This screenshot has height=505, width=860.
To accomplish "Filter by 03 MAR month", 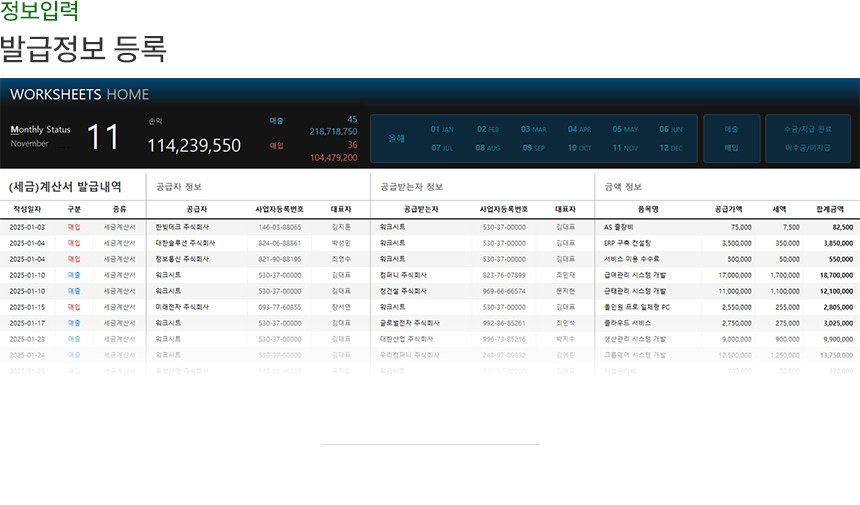I will (x=534, y=129).
